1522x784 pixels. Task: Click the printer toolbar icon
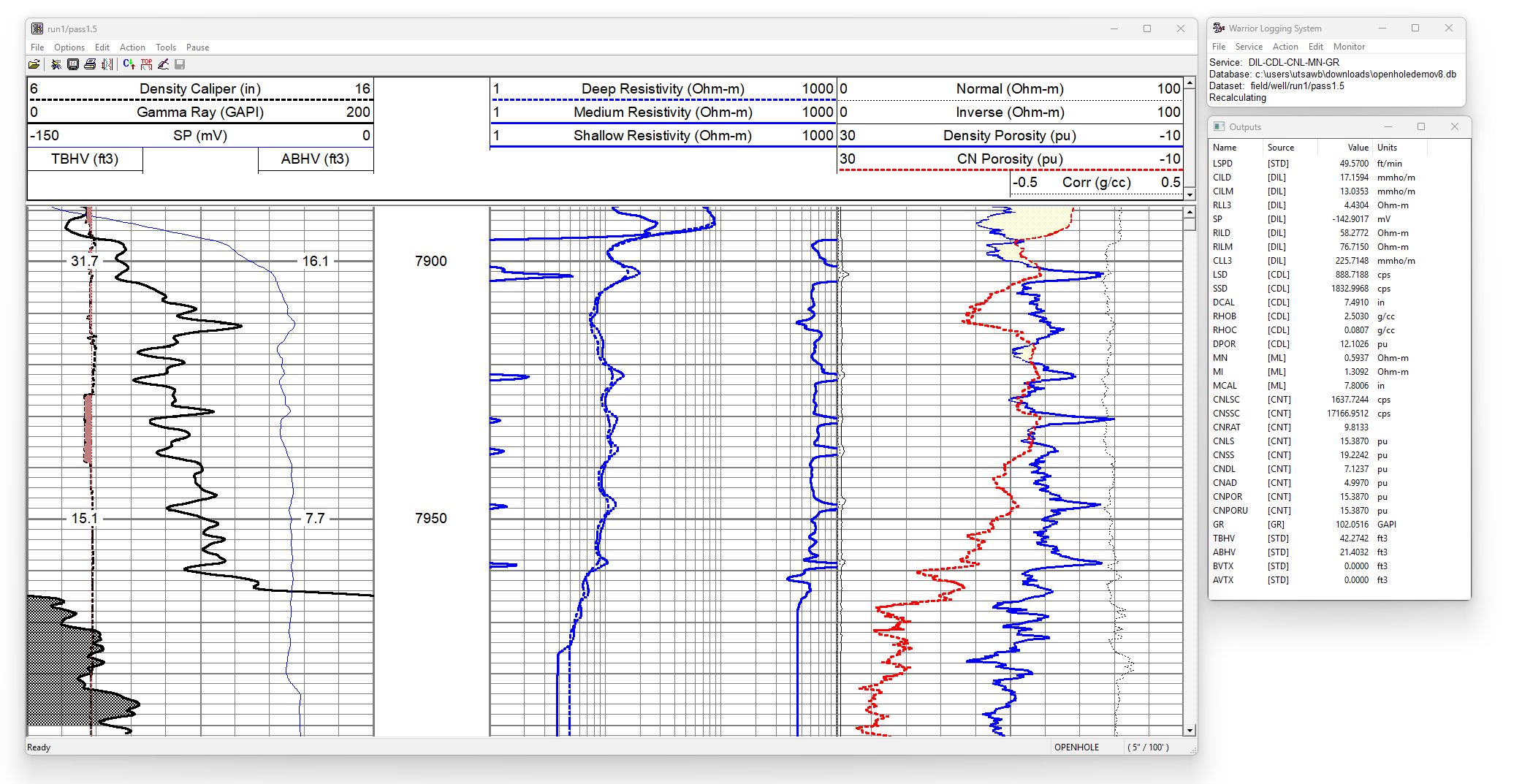90,64
